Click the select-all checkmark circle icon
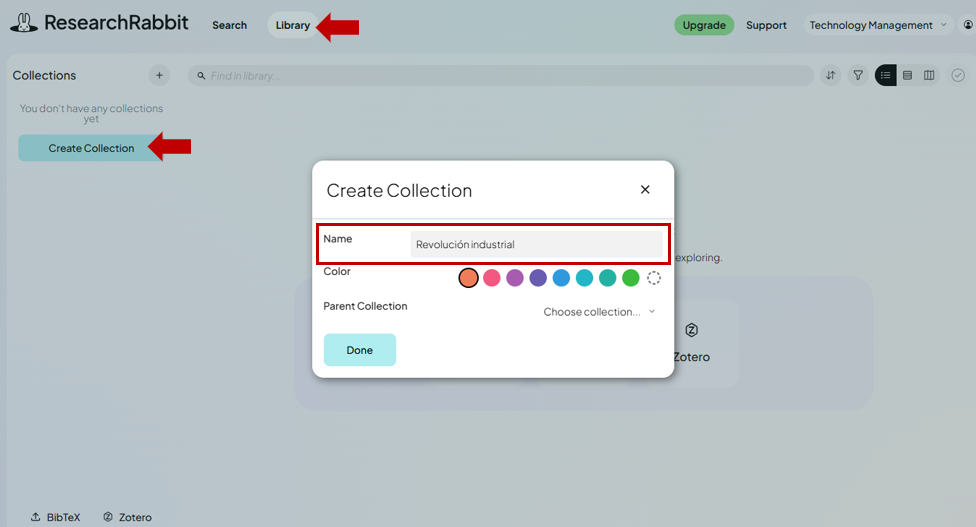The height and width of the screenshot is (527, 976). 958,75
